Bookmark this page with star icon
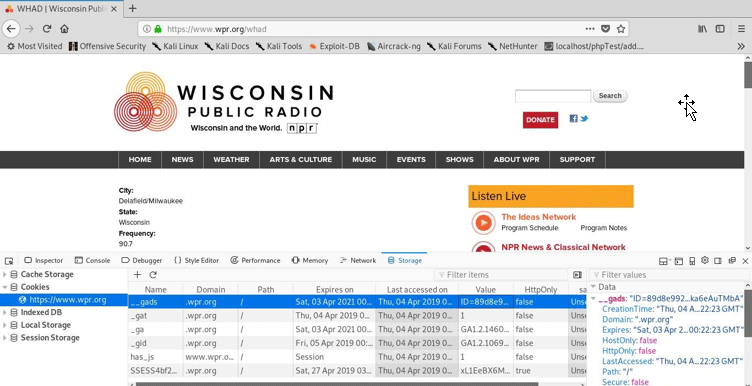752x386 pixels. [x=621, y=29]
